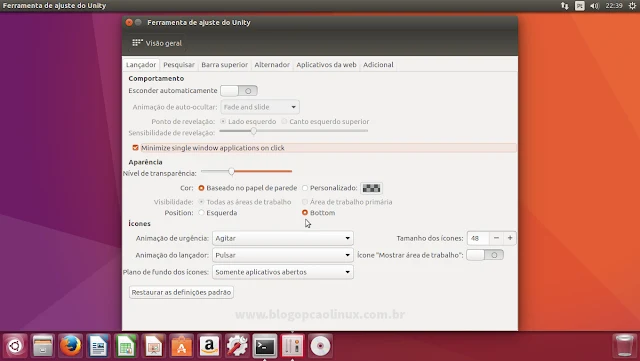
Task: Click the Visão geral grid icon
Action: coord(137,43)
